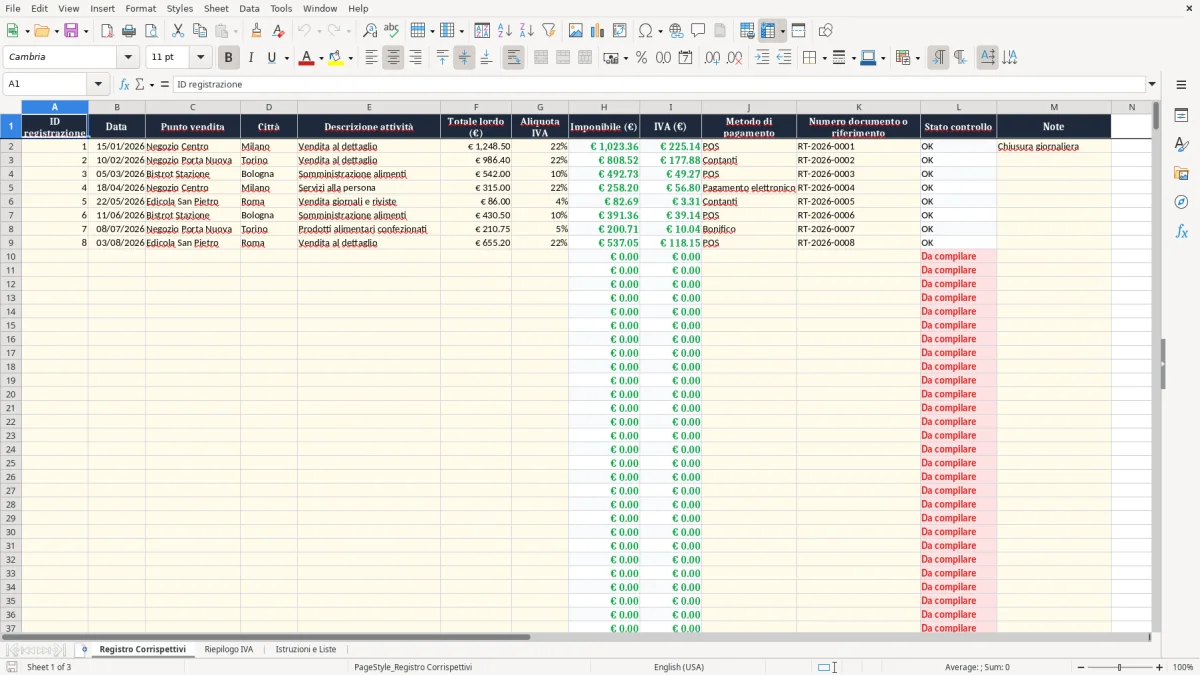Switch to Istruzioni e Liste sheet tab
This screenshot has height=675, width=1200.
coord(306,649)
